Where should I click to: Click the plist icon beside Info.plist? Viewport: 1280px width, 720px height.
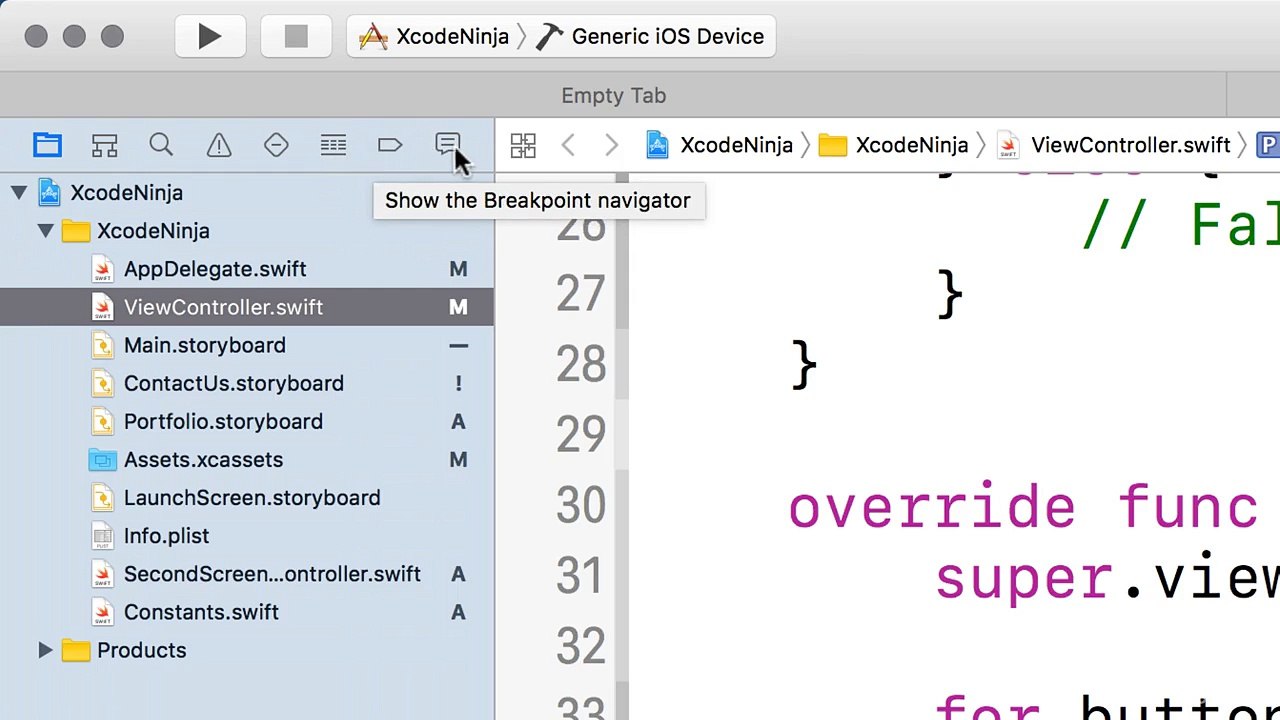click(102, 536)
